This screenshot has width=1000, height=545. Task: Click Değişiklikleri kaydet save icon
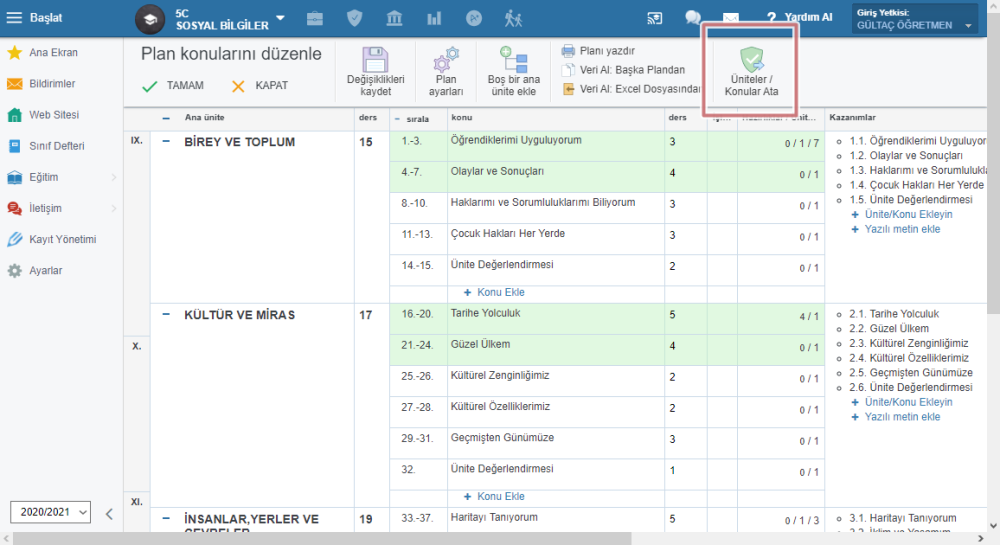376,71
